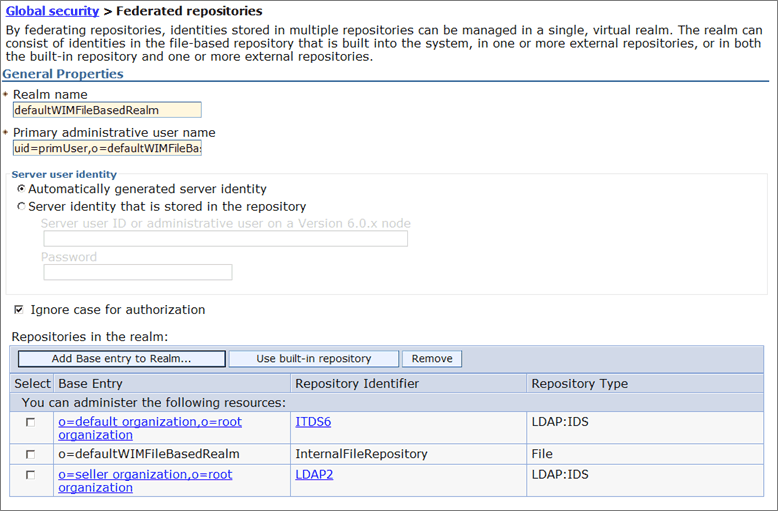Select checkbox for defaultWIMFileBasedRealm row
The width and height of the screenshot is (778, 511).
pyautogui.click(x=30, y=454)
